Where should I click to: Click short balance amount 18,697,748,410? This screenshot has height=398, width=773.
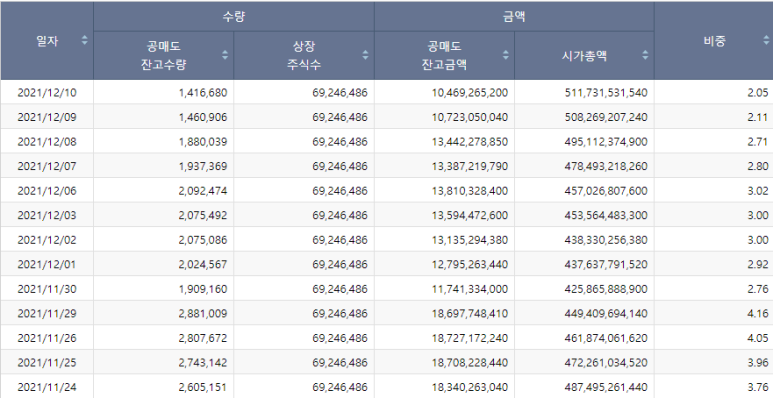pyautogui.click(x=470, y=314)
